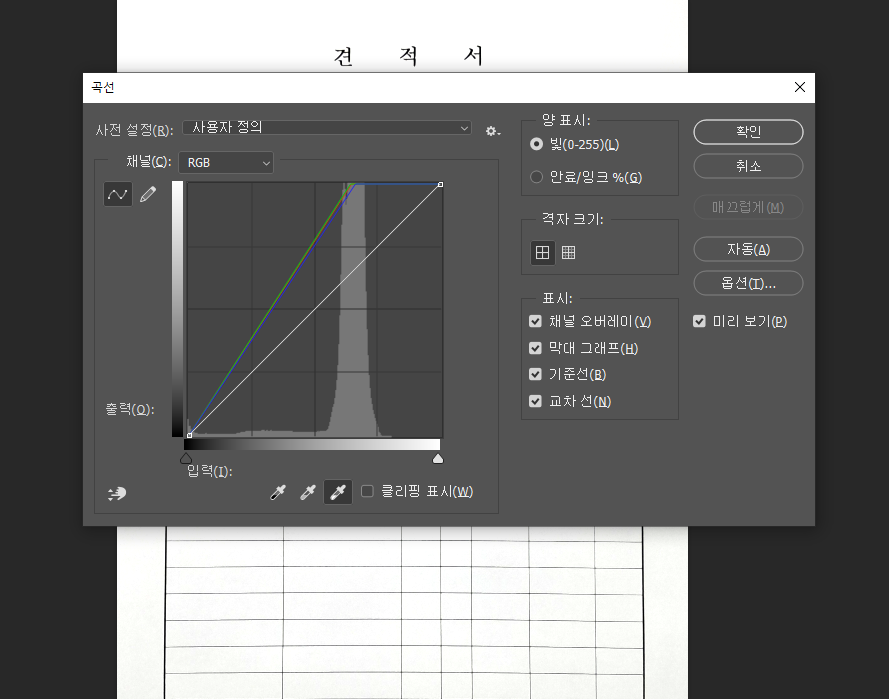Open the 옵션 button dialog
The height and width of the screenshot is (699, 889).
pyautogui.click(x=748, y=283)
